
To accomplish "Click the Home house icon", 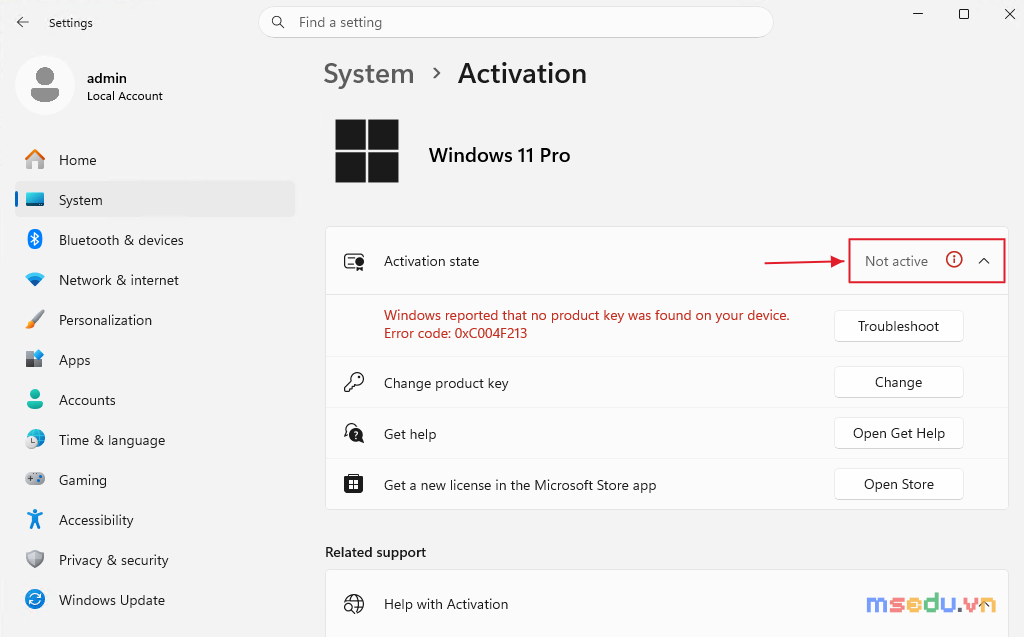I will tap(35, 159).
